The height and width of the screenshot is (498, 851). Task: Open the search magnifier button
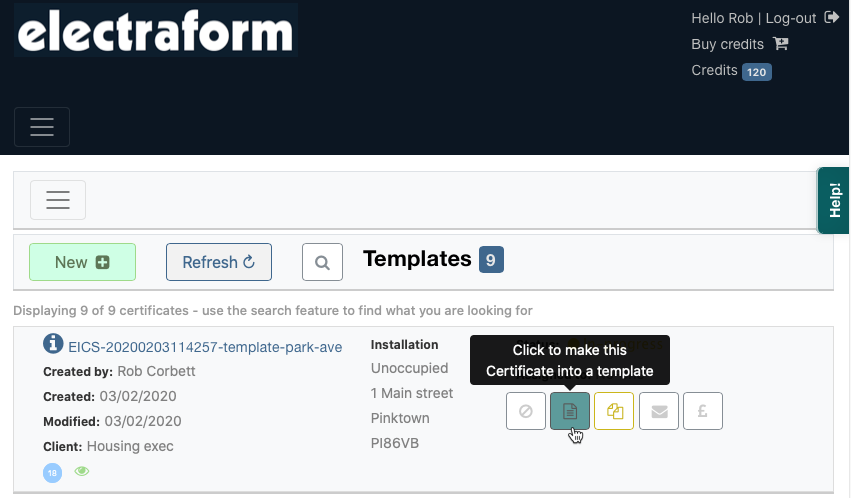[x=322, y=262]
